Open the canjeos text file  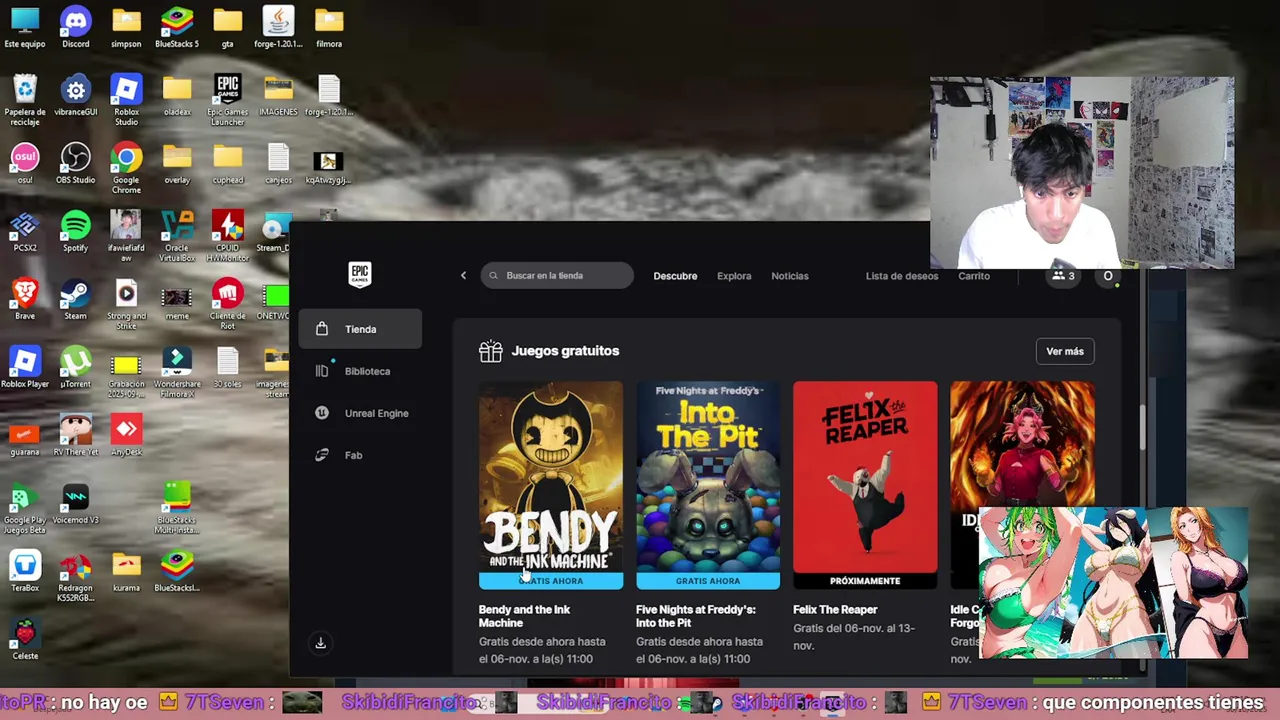click(278, 163)
